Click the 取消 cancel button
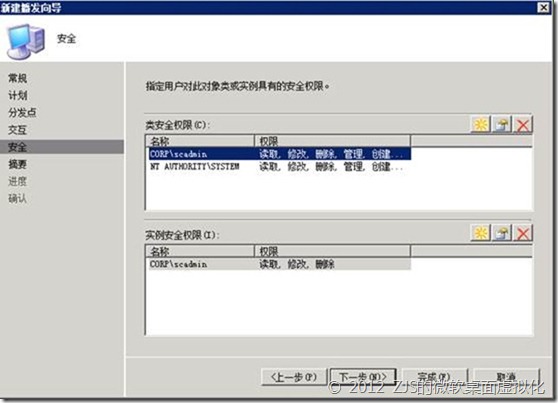The height and width of the screenshot is (403, 558). coord(506,377)
